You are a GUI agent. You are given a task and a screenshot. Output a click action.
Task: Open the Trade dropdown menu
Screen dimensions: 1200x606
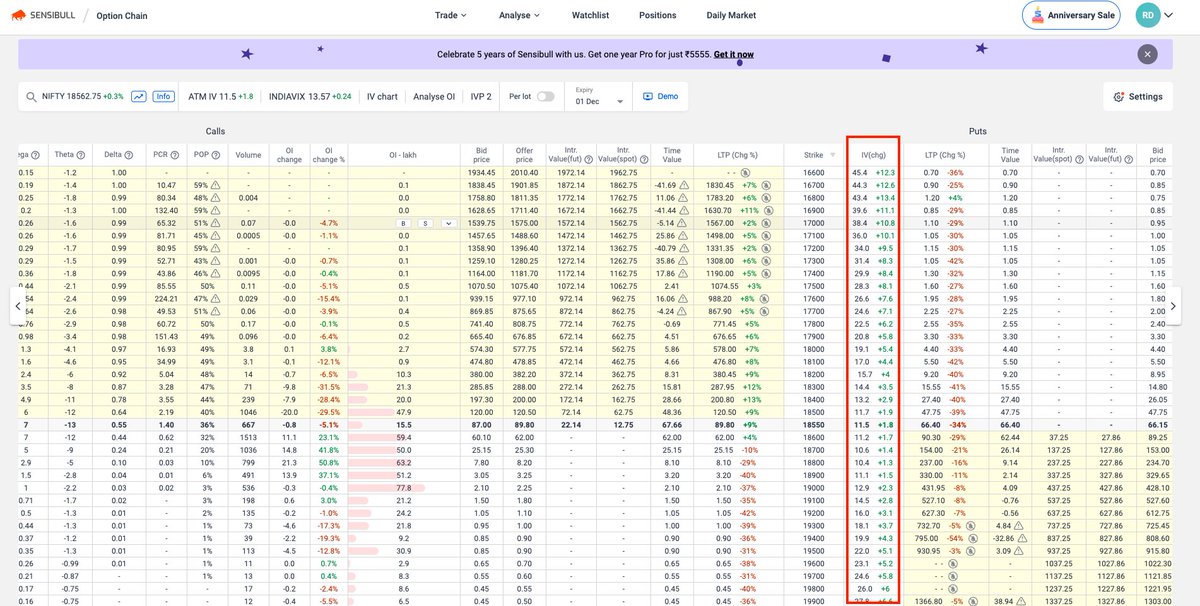click(x=450, y=15)
